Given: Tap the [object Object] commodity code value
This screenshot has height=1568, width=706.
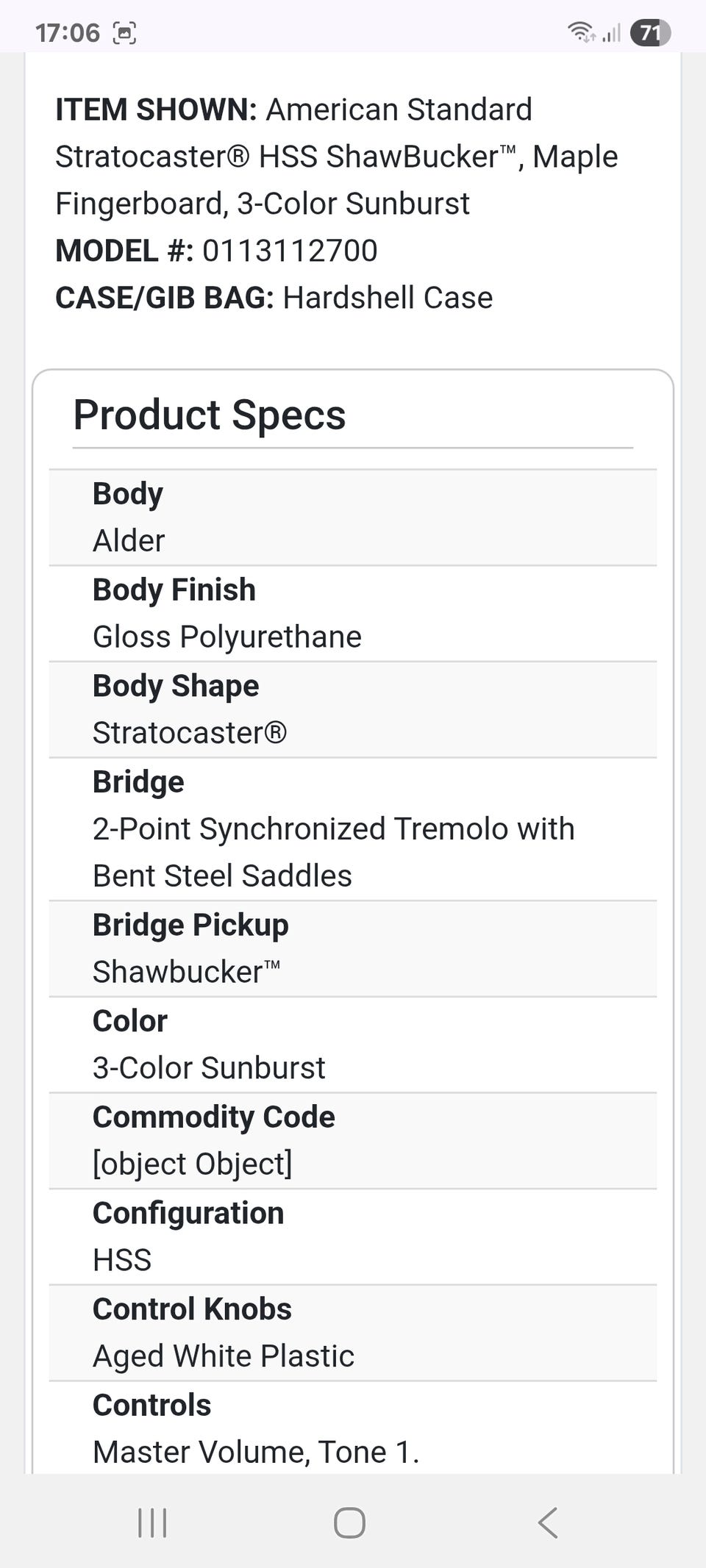Looking at the screenshot, I should [193, 1164].
